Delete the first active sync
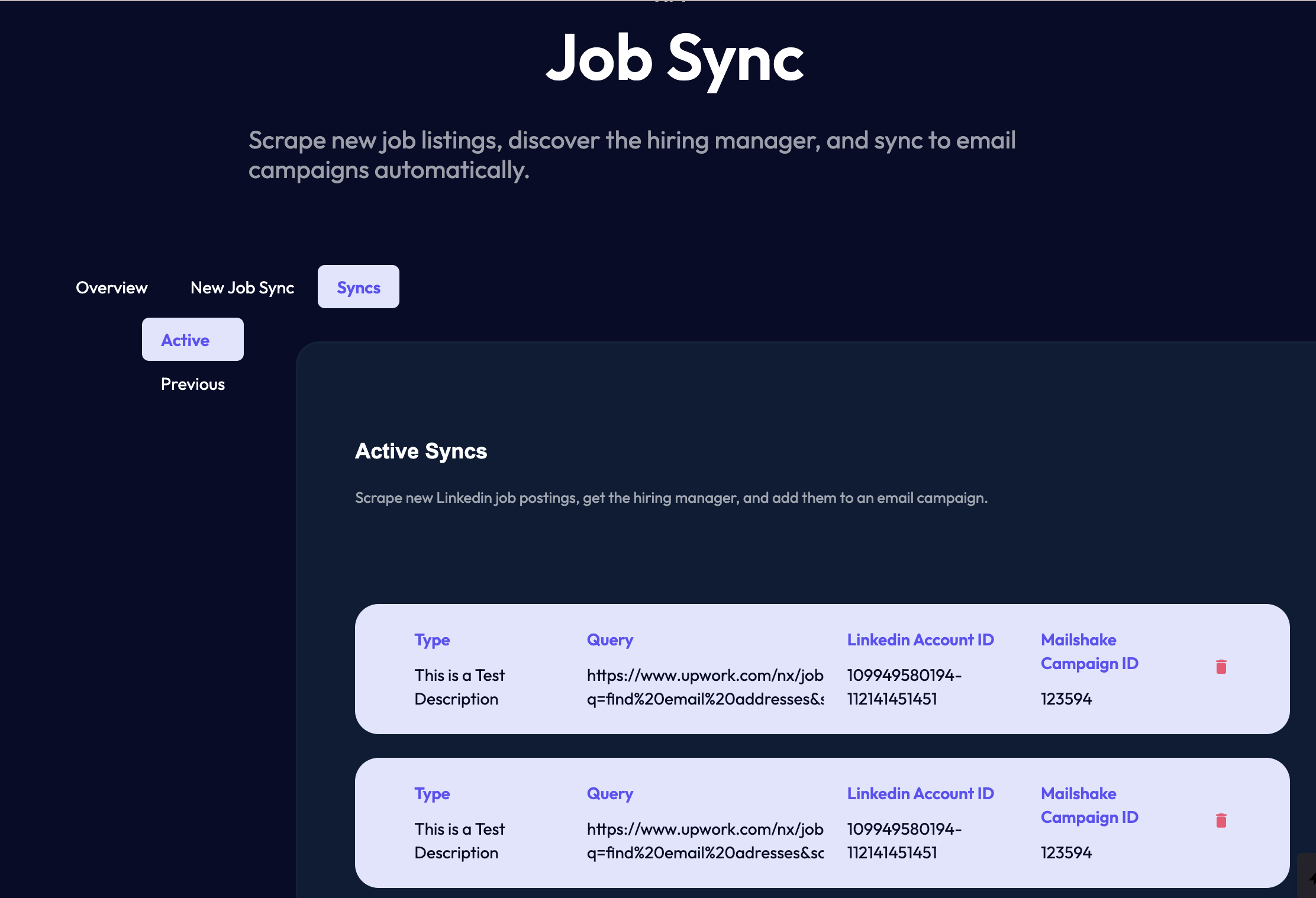 [x=1221, y=667]
